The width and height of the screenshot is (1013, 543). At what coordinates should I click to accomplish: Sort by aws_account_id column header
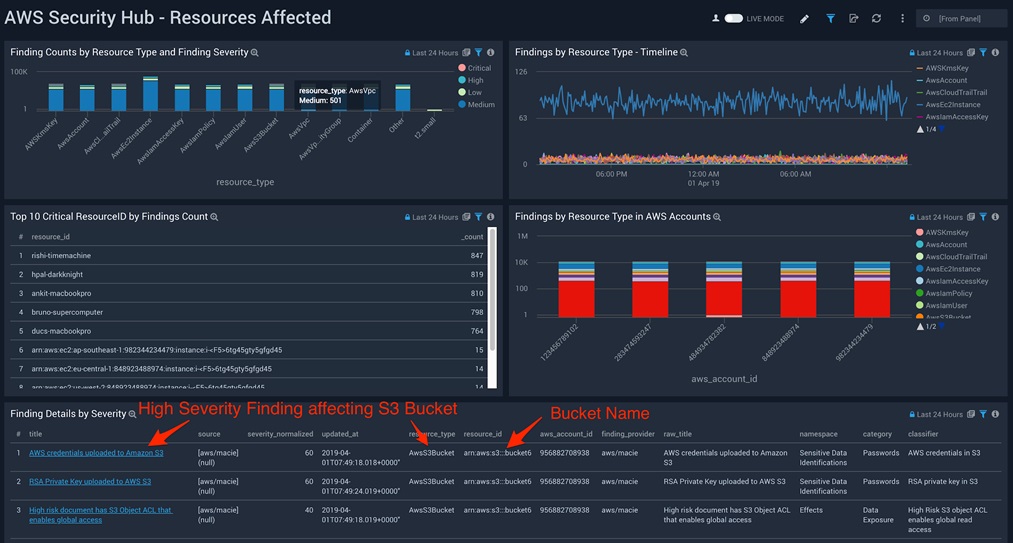(566, 434)
